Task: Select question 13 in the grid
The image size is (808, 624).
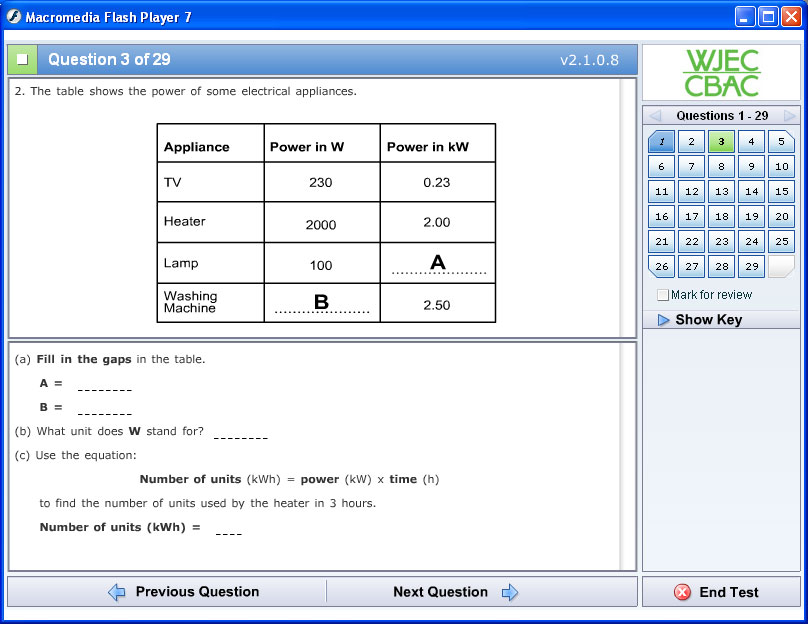Action: tap(721, 191)
